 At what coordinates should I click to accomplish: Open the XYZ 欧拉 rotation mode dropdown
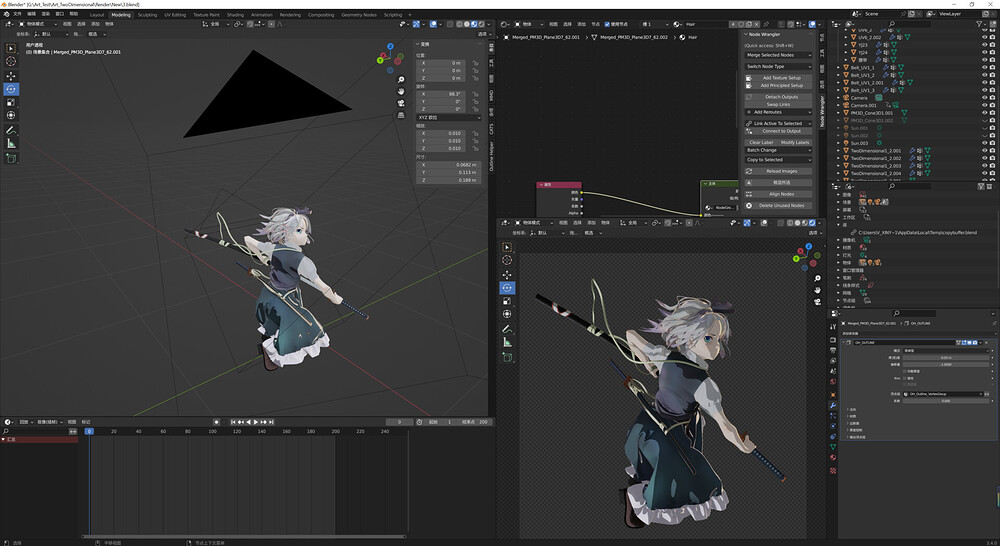(x=449, y=117)
